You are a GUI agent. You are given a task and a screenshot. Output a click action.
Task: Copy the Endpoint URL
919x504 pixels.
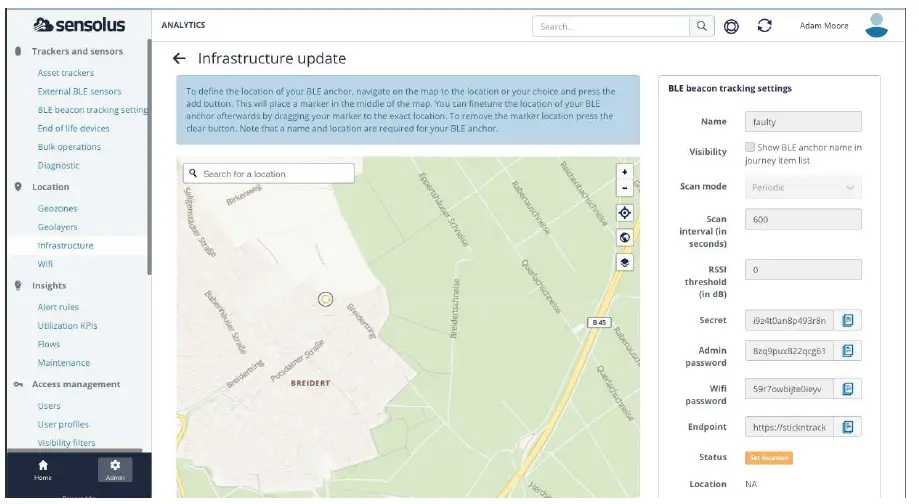847,427
